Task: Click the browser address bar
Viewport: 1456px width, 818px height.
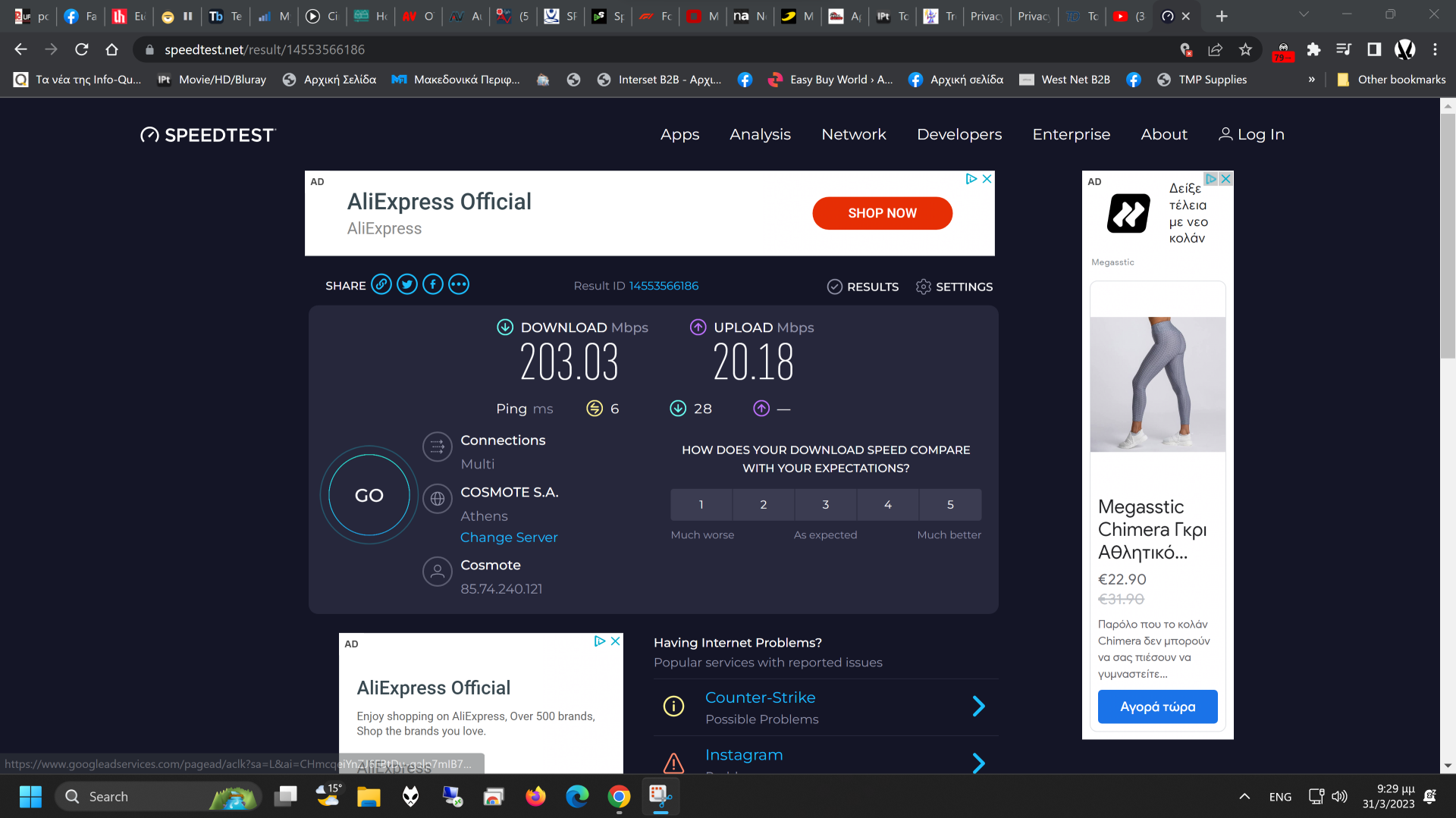Action: [652, 49]
